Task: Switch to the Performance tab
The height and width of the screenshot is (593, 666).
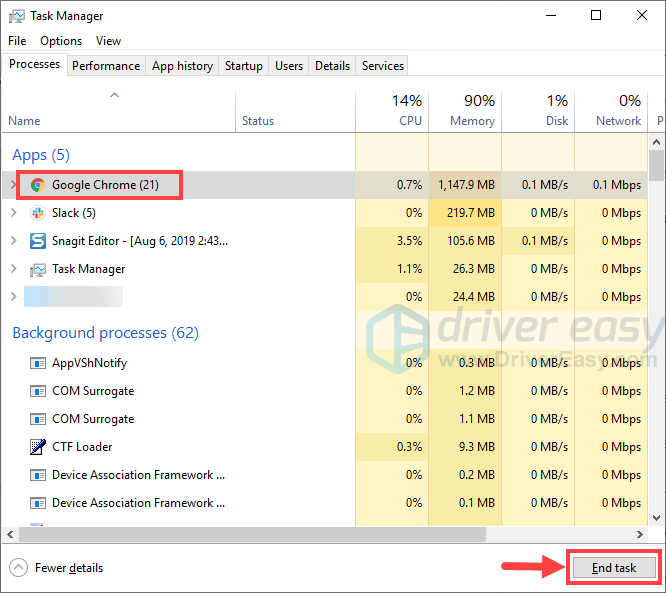Action: click(106, 66)
